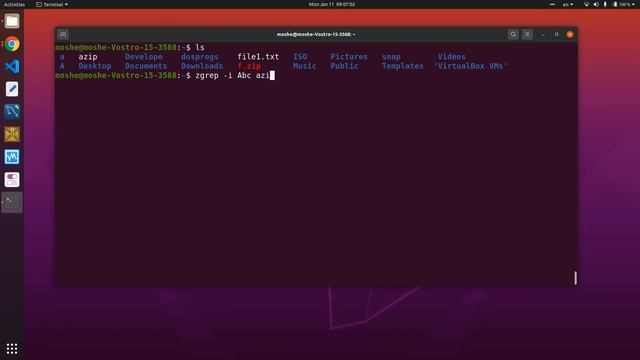Click the terminal's new tab icon
The height and width of the screenshot is (360, 640).
pos(63,35)
